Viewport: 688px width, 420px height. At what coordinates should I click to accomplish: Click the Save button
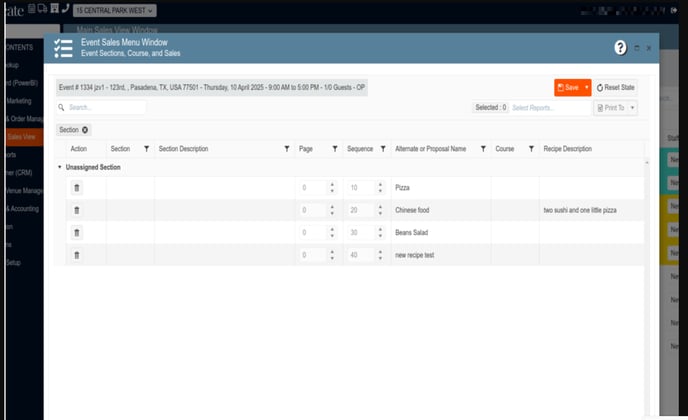pos(567,88)
